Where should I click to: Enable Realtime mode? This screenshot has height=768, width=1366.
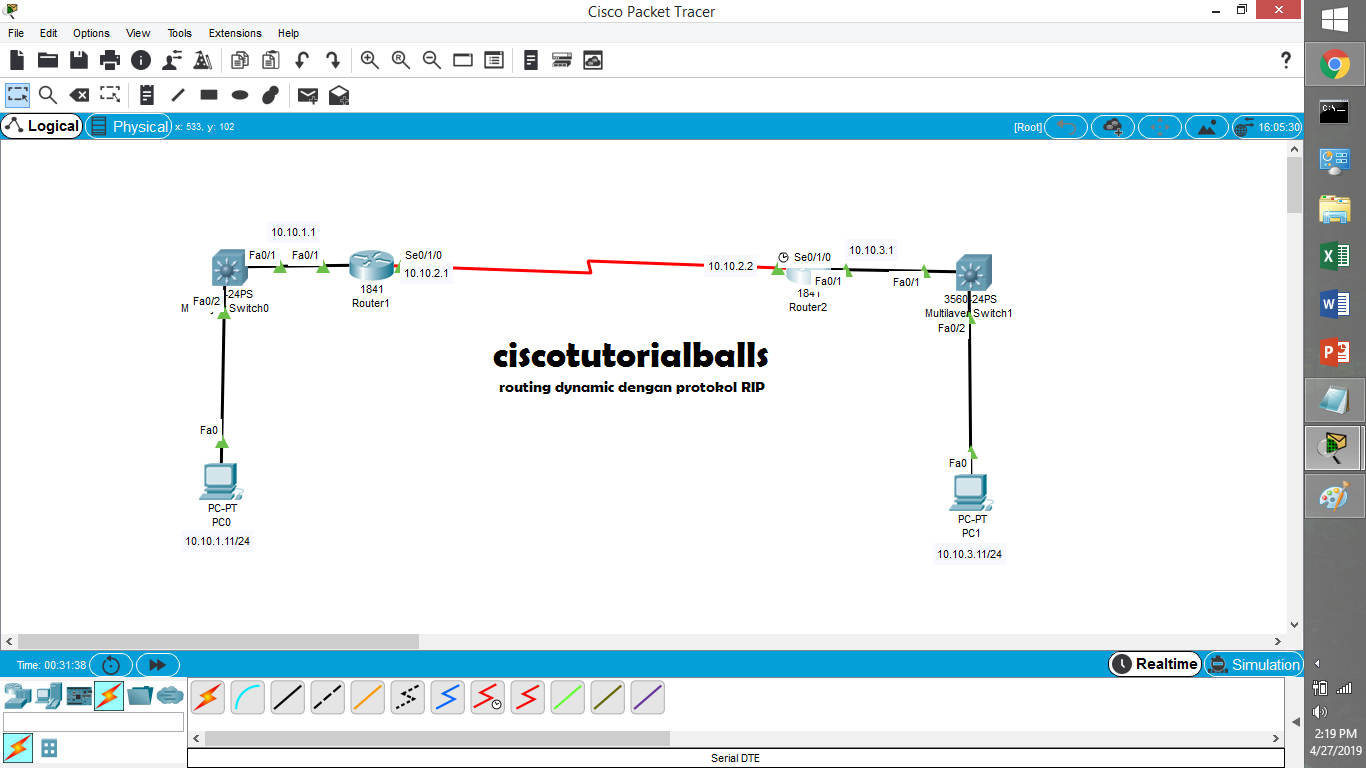pyautogui.click(x=1154, y=664)
